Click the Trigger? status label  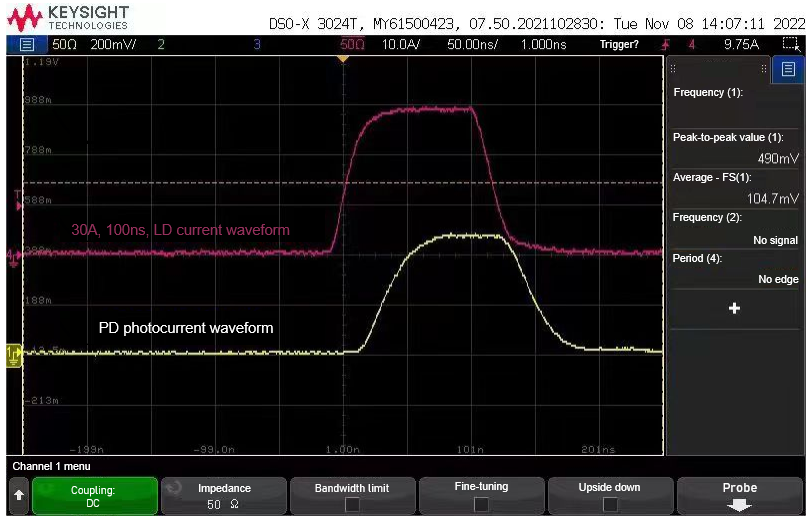619,44
